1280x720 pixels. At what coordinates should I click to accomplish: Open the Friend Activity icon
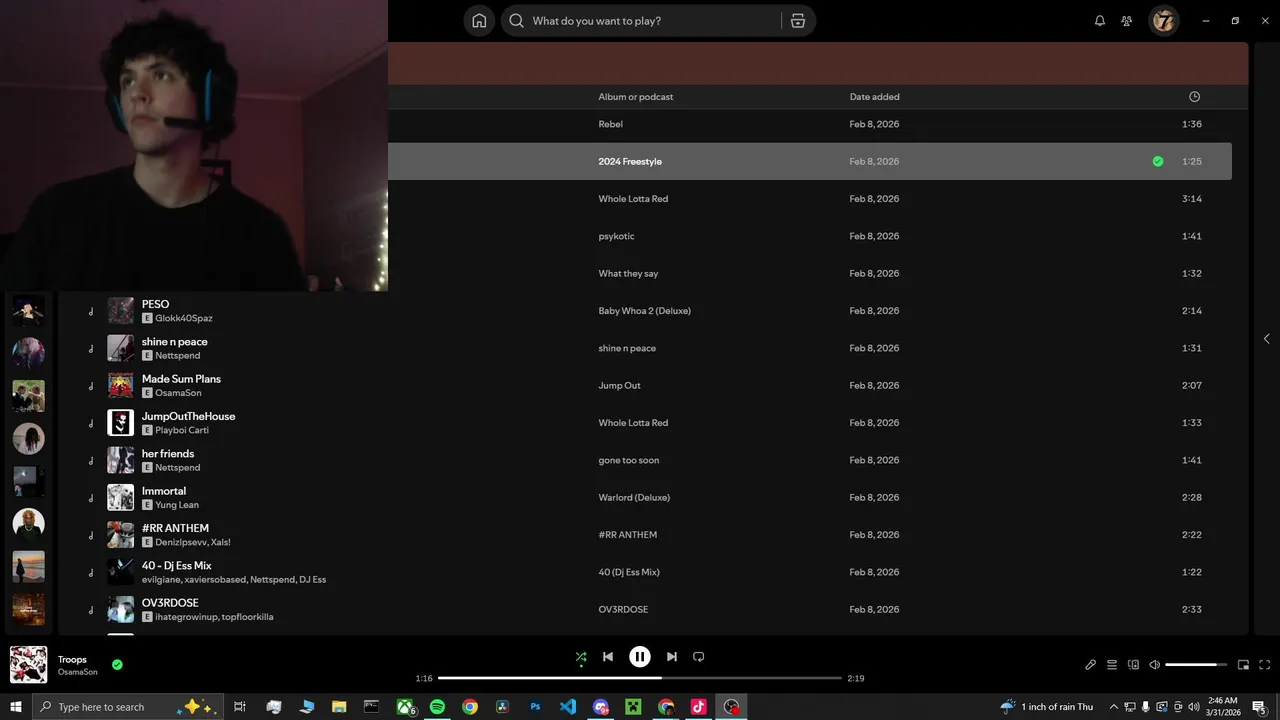coord(1127,21)
